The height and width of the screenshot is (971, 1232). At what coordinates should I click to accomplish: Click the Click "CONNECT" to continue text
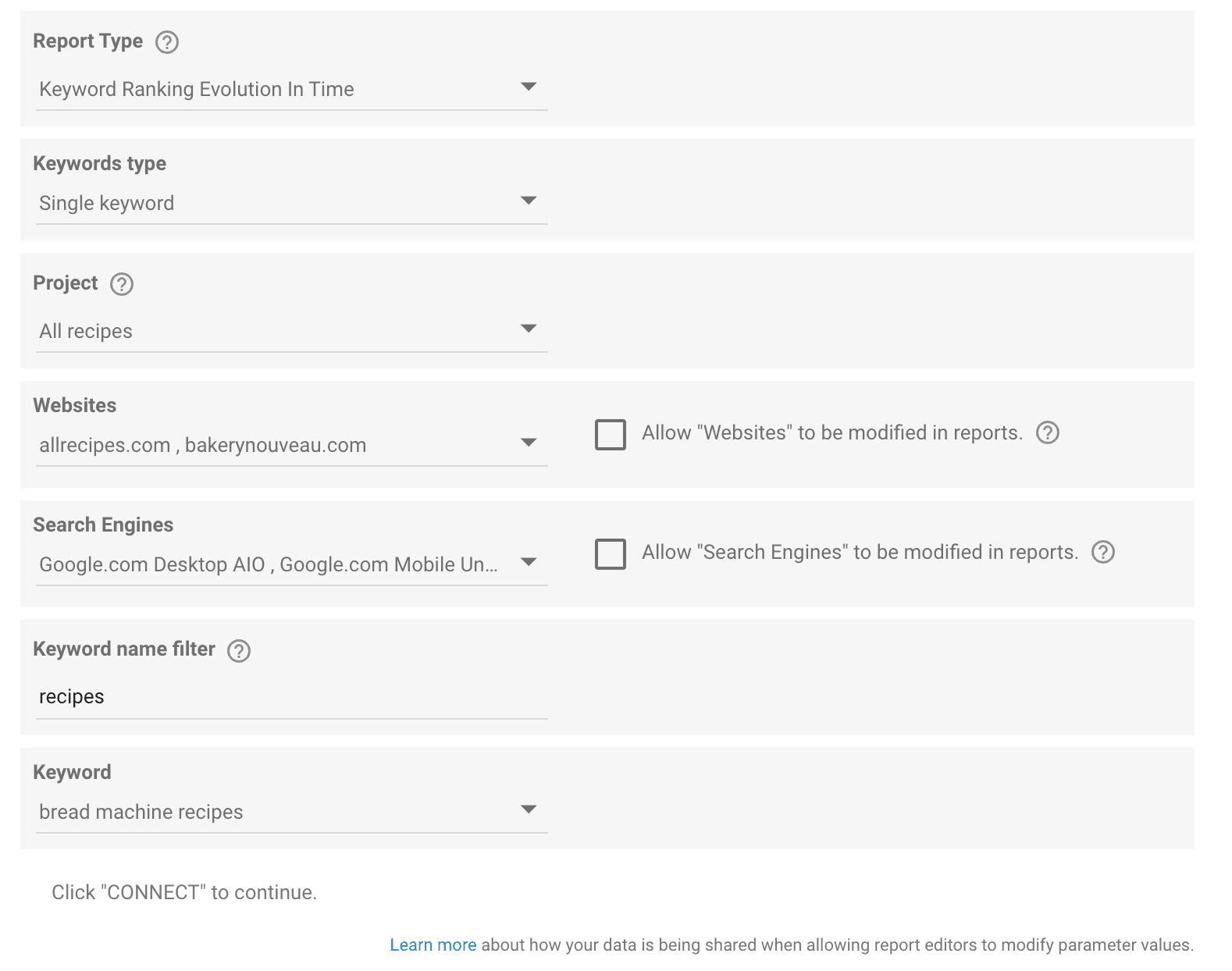[x=184, y=892]
